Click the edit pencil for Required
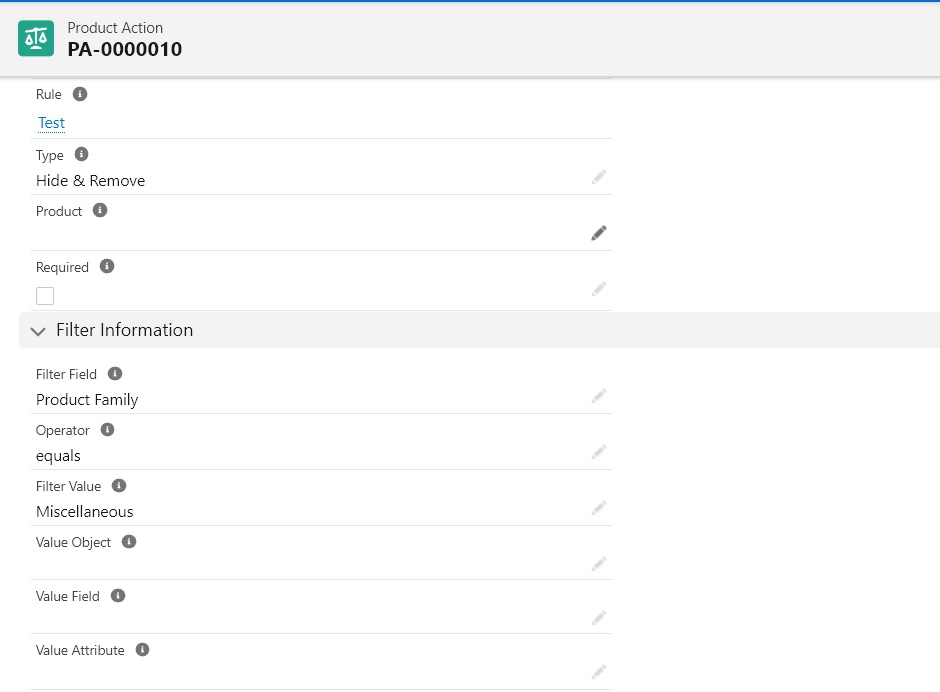The width and height of the screenshot is (940, 692). point(598,290)
